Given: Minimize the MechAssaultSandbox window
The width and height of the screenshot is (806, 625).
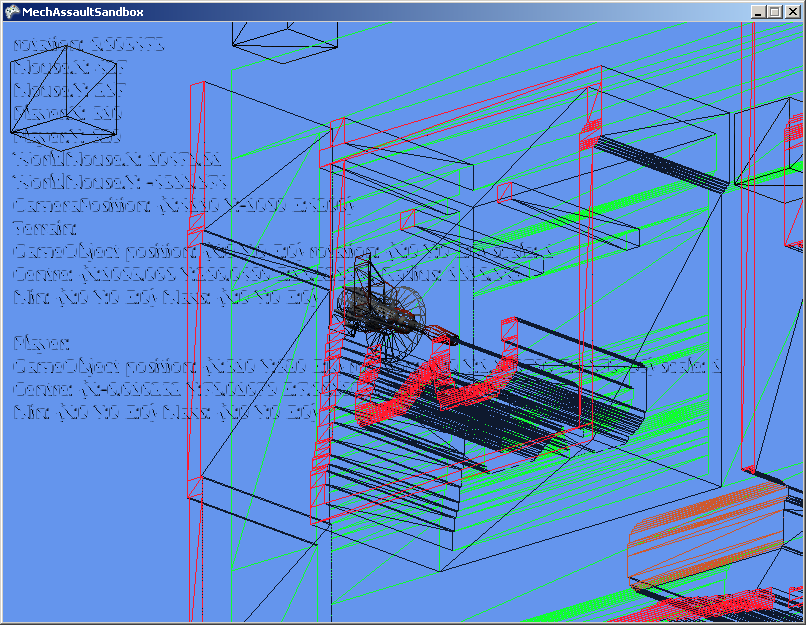Looking at the screenshot, I should 758,12.
